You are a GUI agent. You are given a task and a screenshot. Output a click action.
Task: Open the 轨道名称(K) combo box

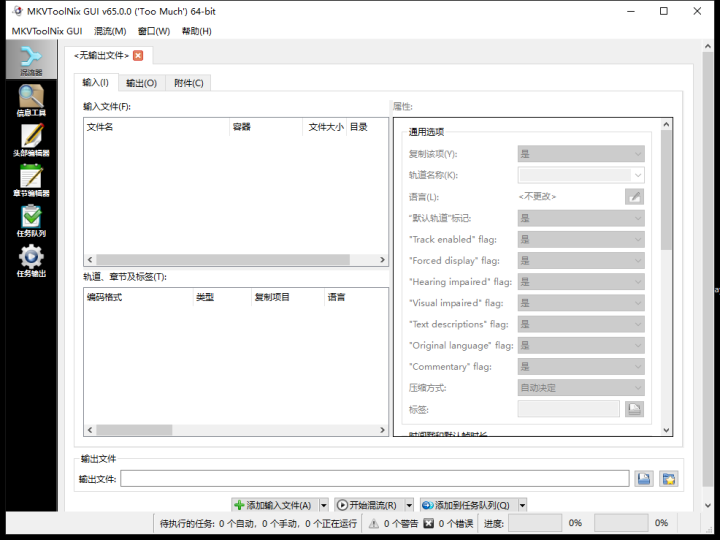[581, 175]
